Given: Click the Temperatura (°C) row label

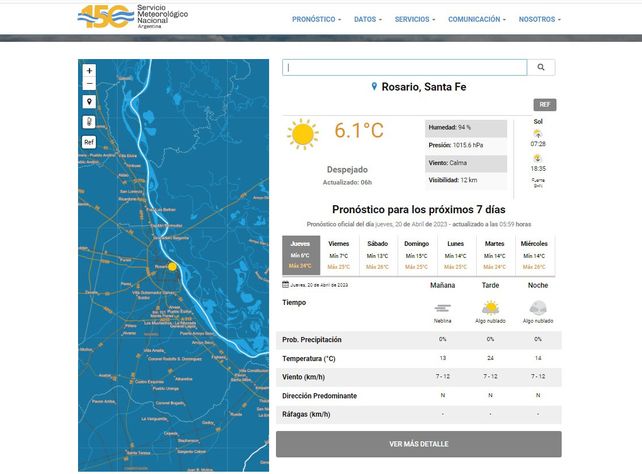Looking at the screenshot, I should click(x=309, y=359).
